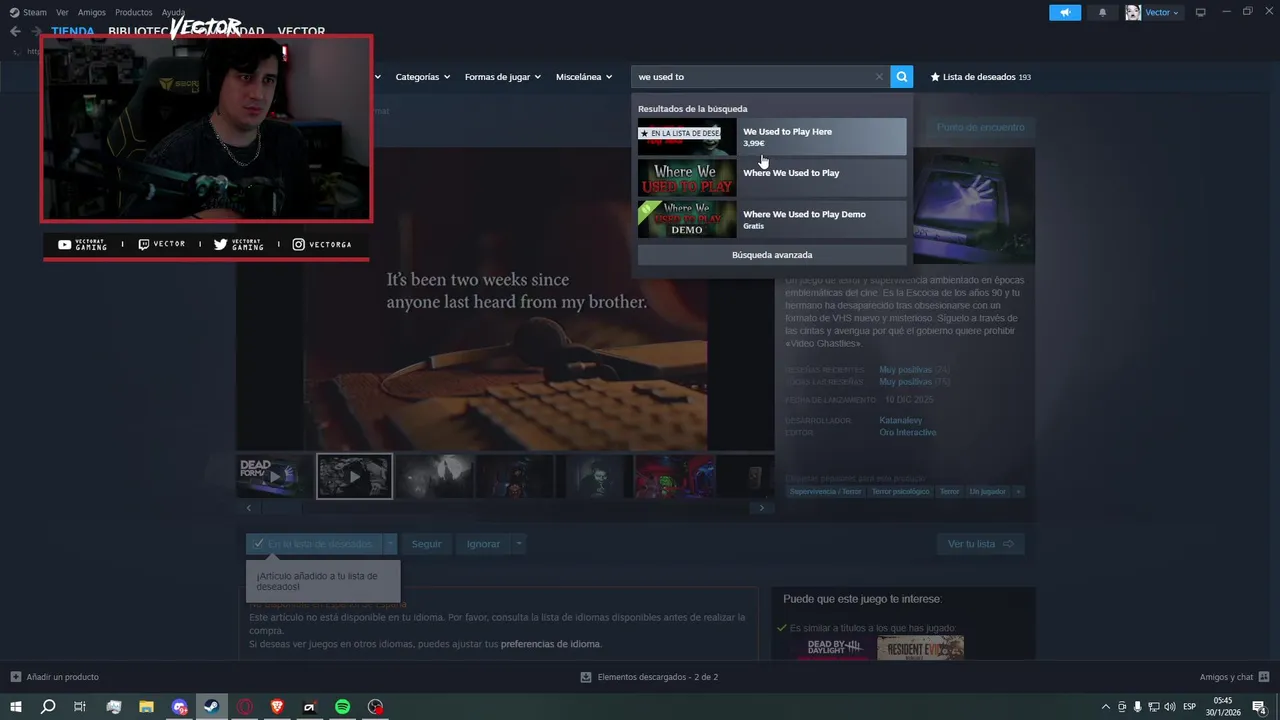The height and width of the screenshot is (720, 1280).
Task: Click 'Ver tu lista' button
Action: 980,544
